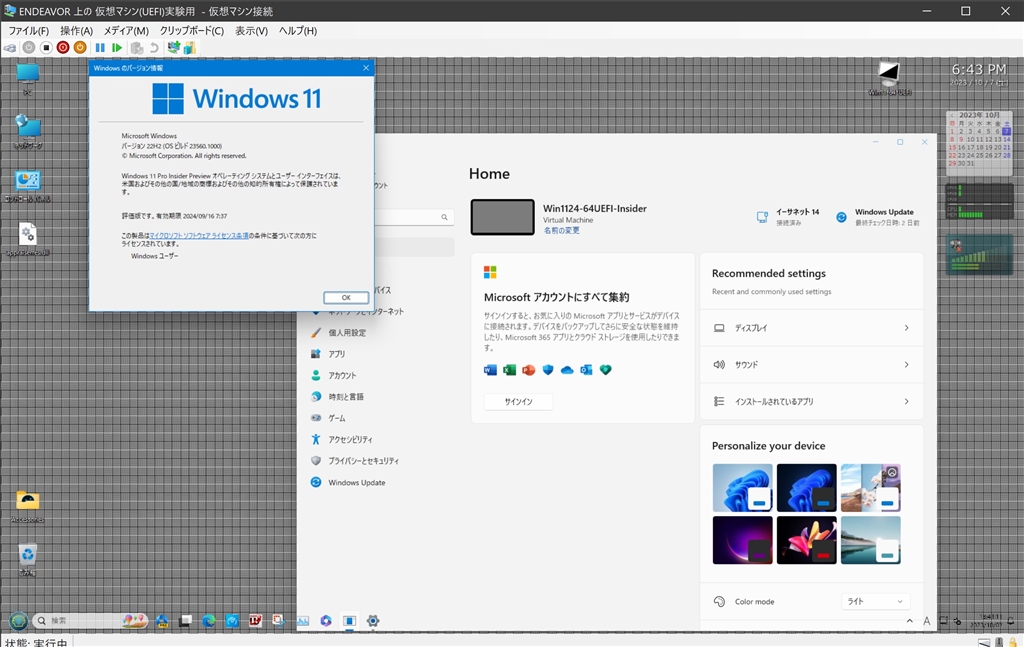The width and height of the screenshot is (1024, 647).
Task: Open Windows Update status tile in Home header
Action: click(x=878, y=217)
